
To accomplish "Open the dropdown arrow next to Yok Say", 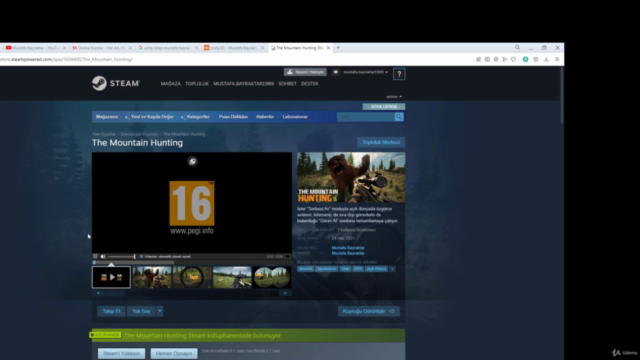I will click(160, 311).
